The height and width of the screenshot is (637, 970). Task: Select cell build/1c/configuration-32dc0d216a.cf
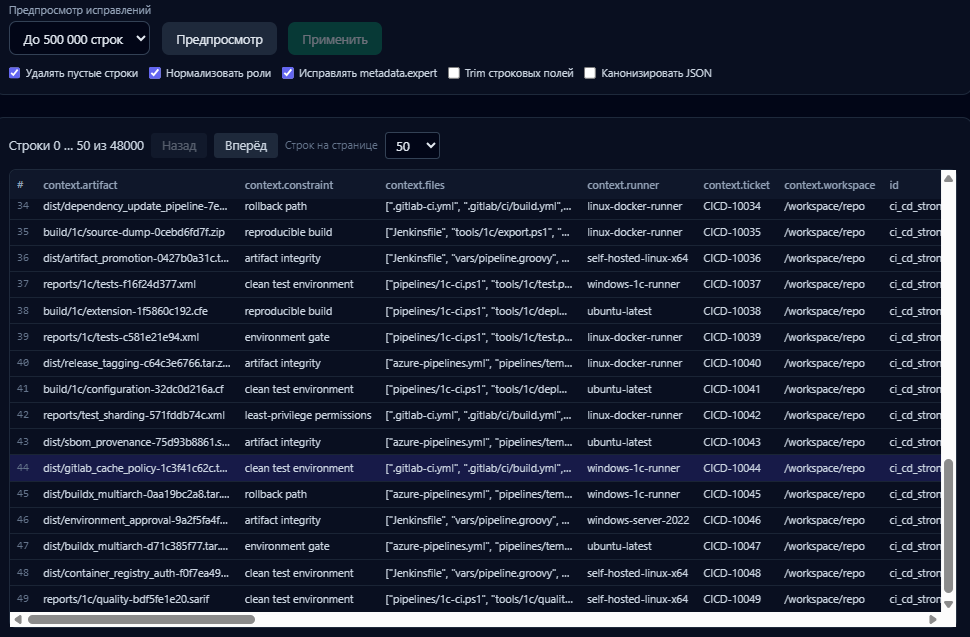coord(134,389)
